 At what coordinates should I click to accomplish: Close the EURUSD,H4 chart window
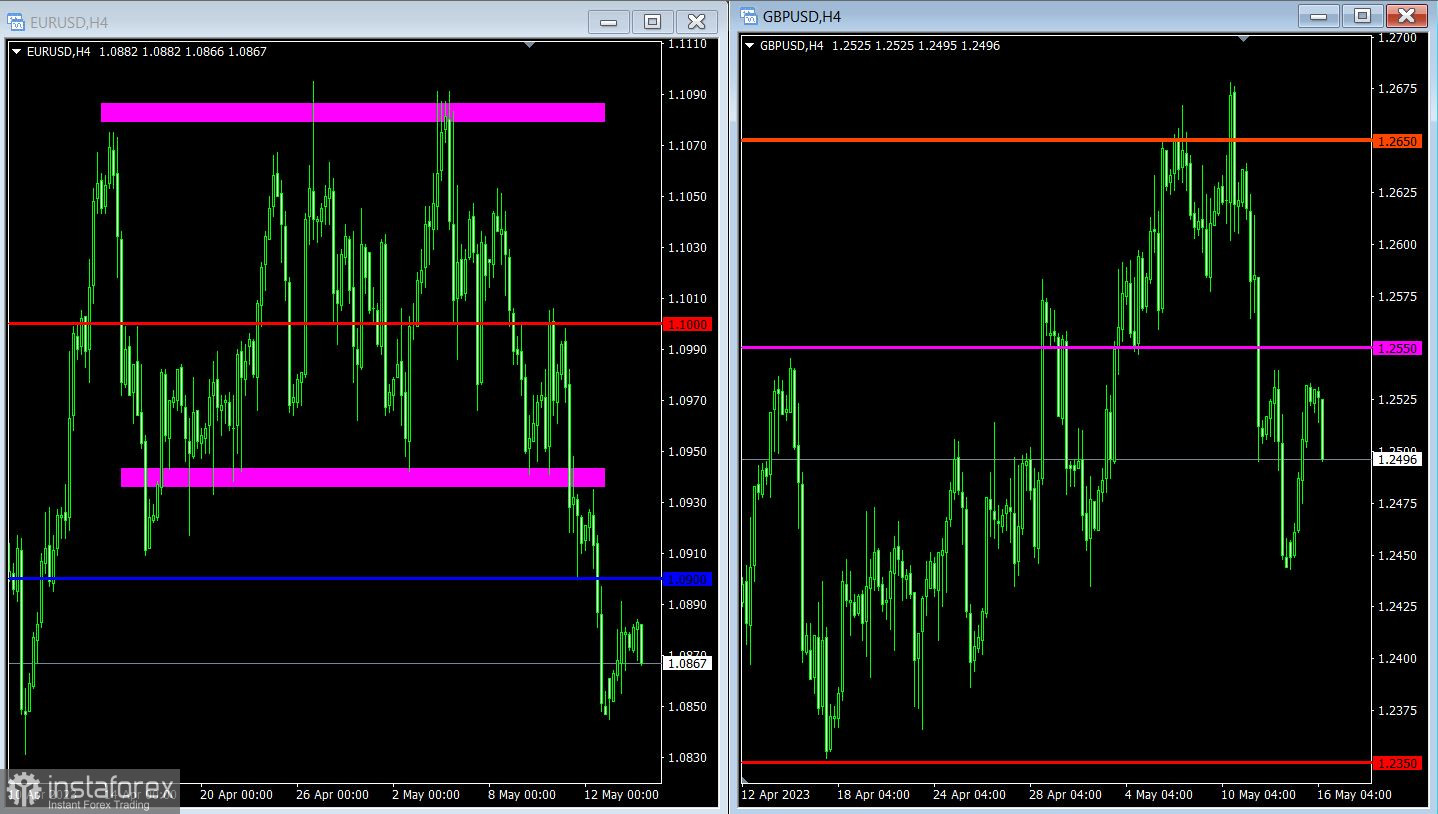(696, 22)
